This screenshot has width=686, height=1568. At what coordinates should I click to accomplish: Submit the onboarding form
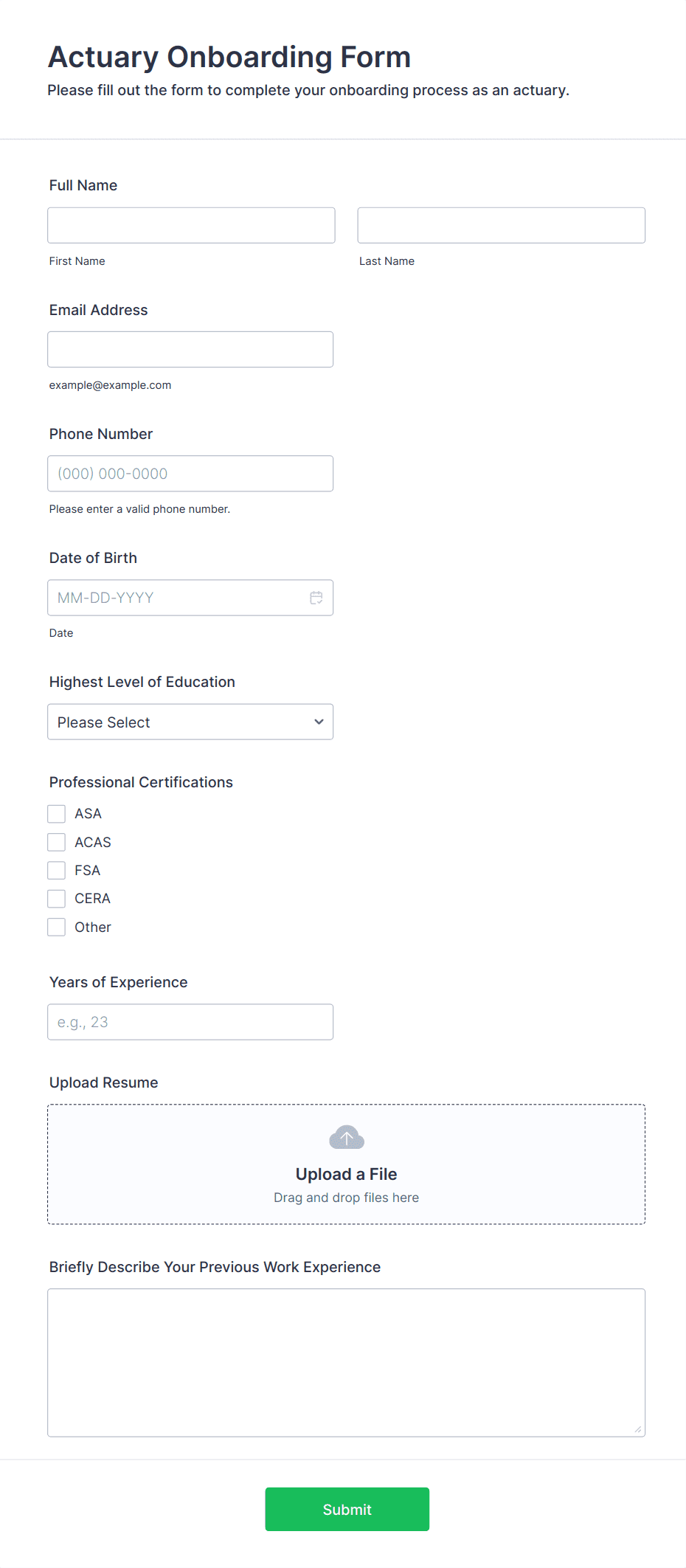347,1509
